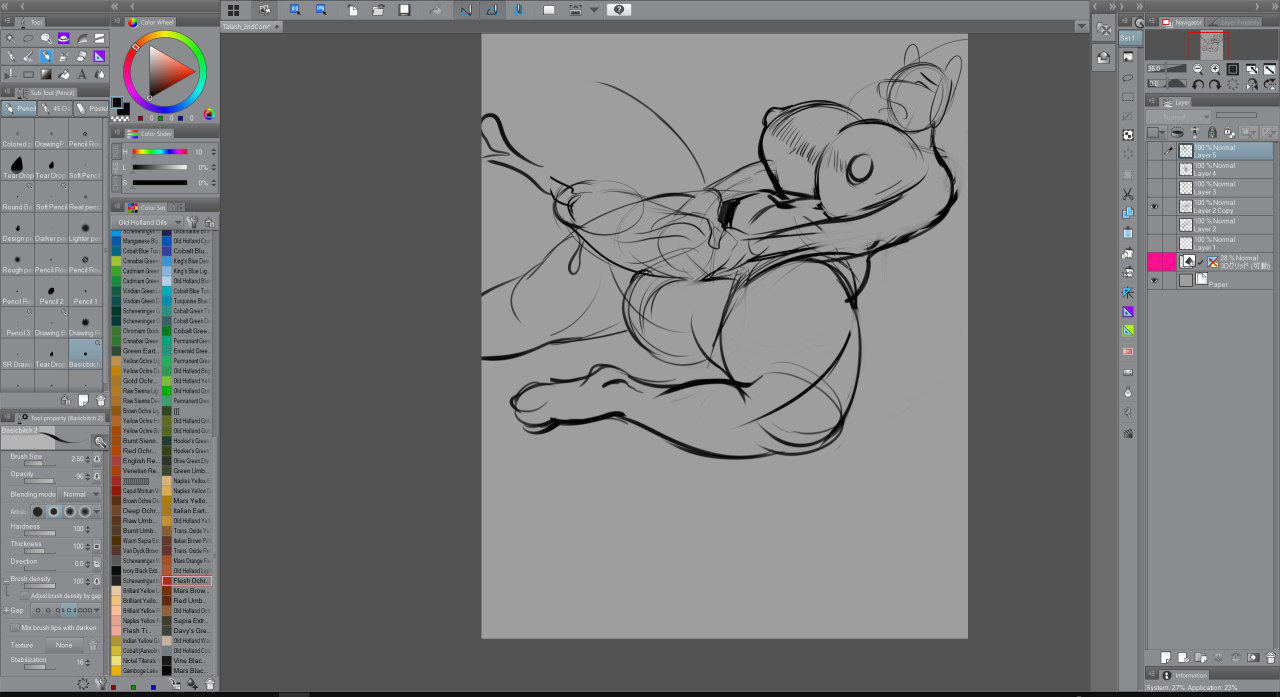Toggle visibility of Layer 2 Copy

pyautogui.click(x=1154, y=206)
